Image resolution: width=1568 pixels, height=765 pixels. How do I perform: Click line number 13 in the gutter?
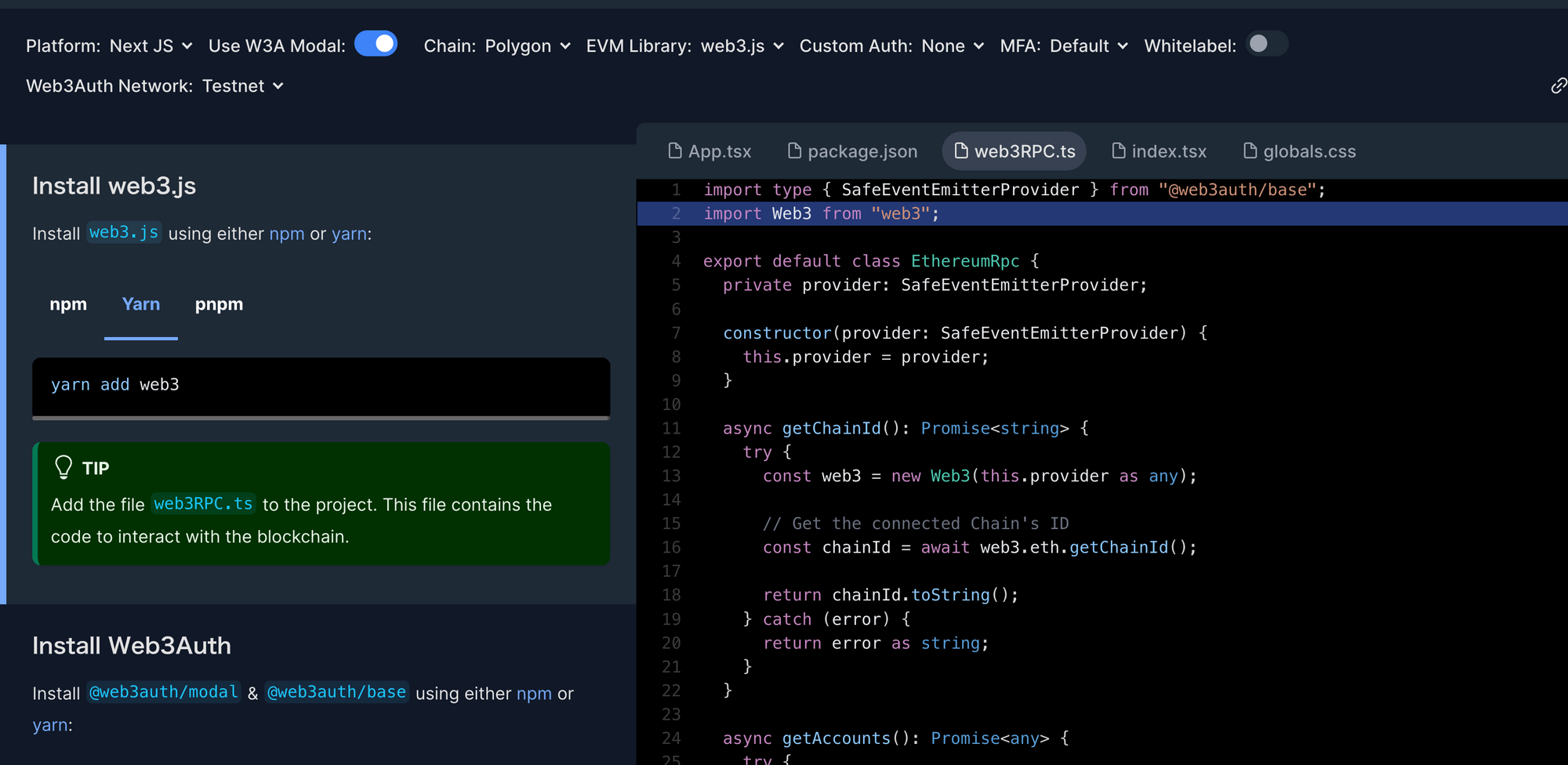coord(671,476)
